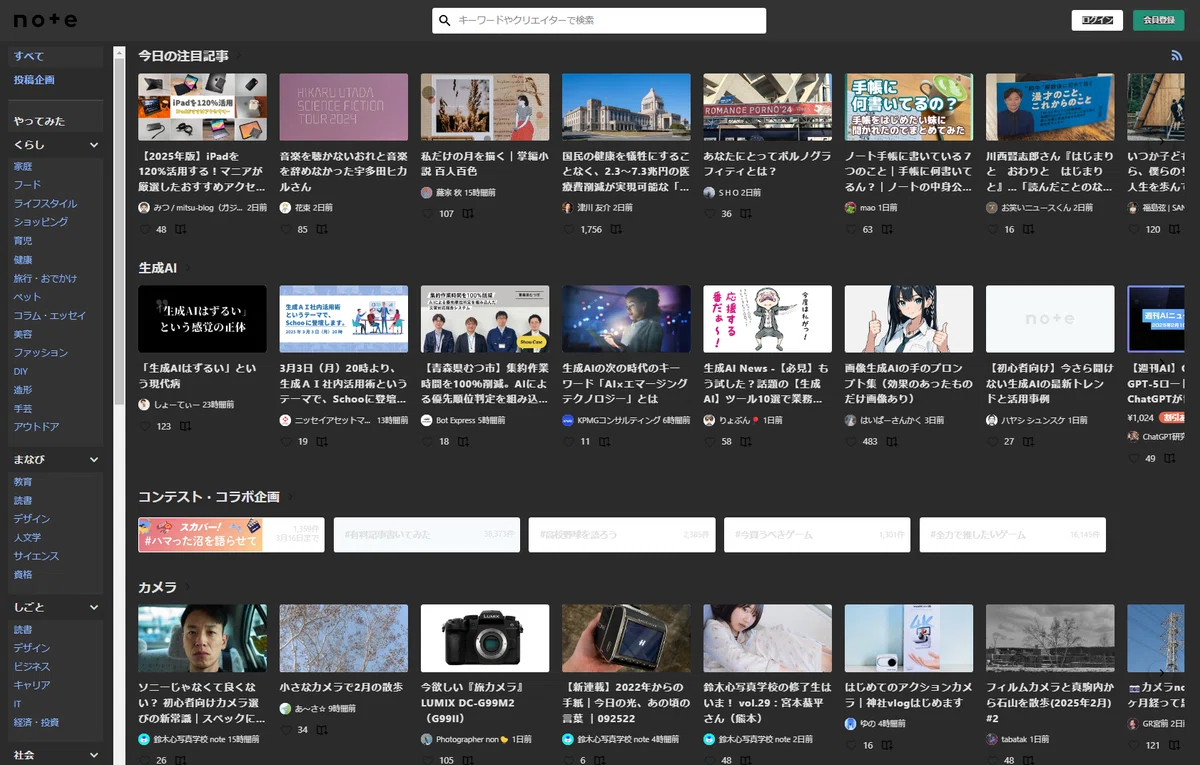The height and width of the screenshot is (765, 1200).
Task: Click the ログイン button
Action: 1097,20
